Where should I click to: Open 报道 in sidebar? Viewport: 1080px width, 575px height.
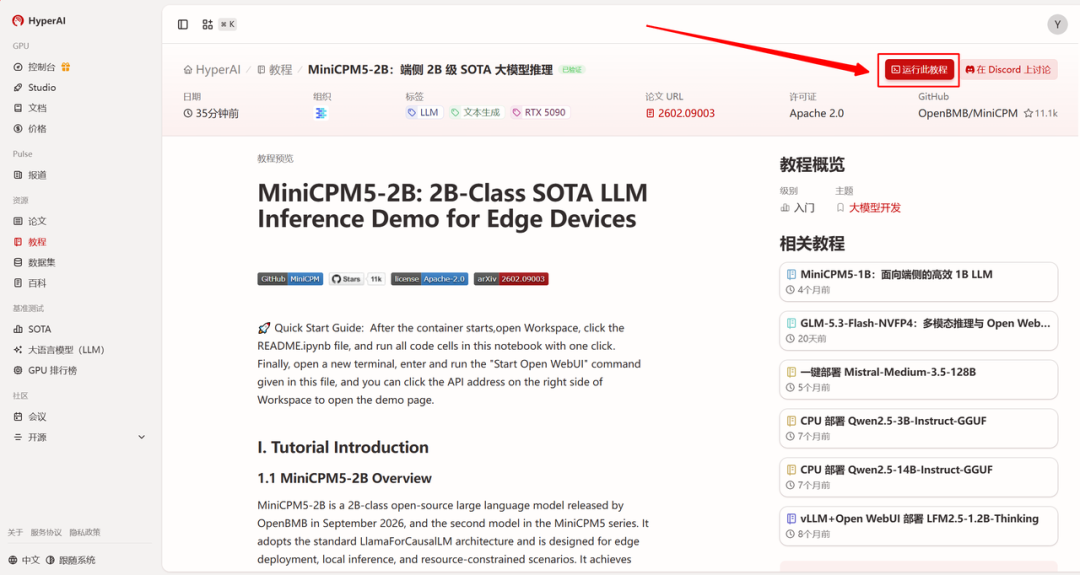[31, 175]
